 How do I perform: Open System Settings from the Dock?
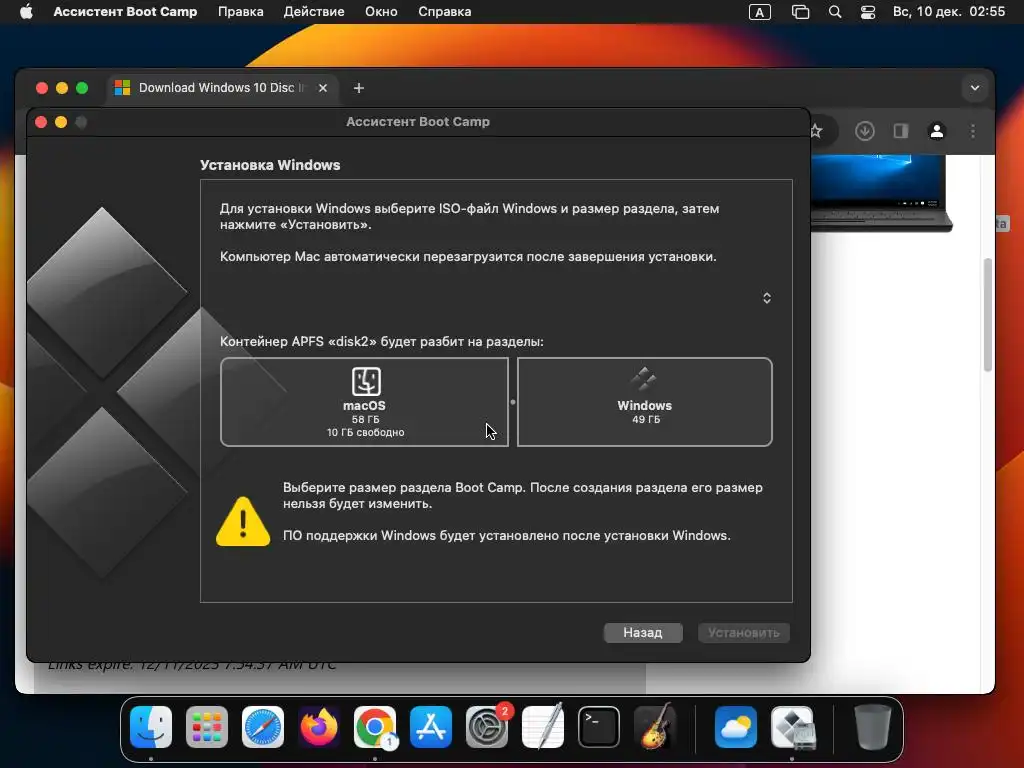pyautogui.click(x=487, y=726)
